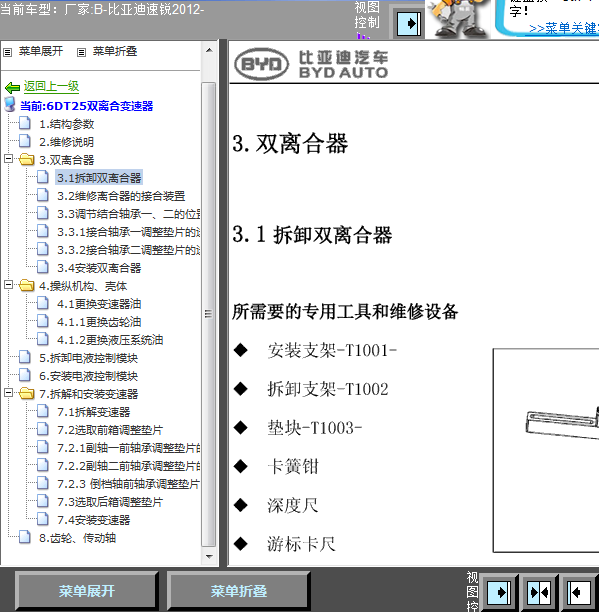Click the BYD AUTO logo

pyautogui.click(x=311, y=64)
